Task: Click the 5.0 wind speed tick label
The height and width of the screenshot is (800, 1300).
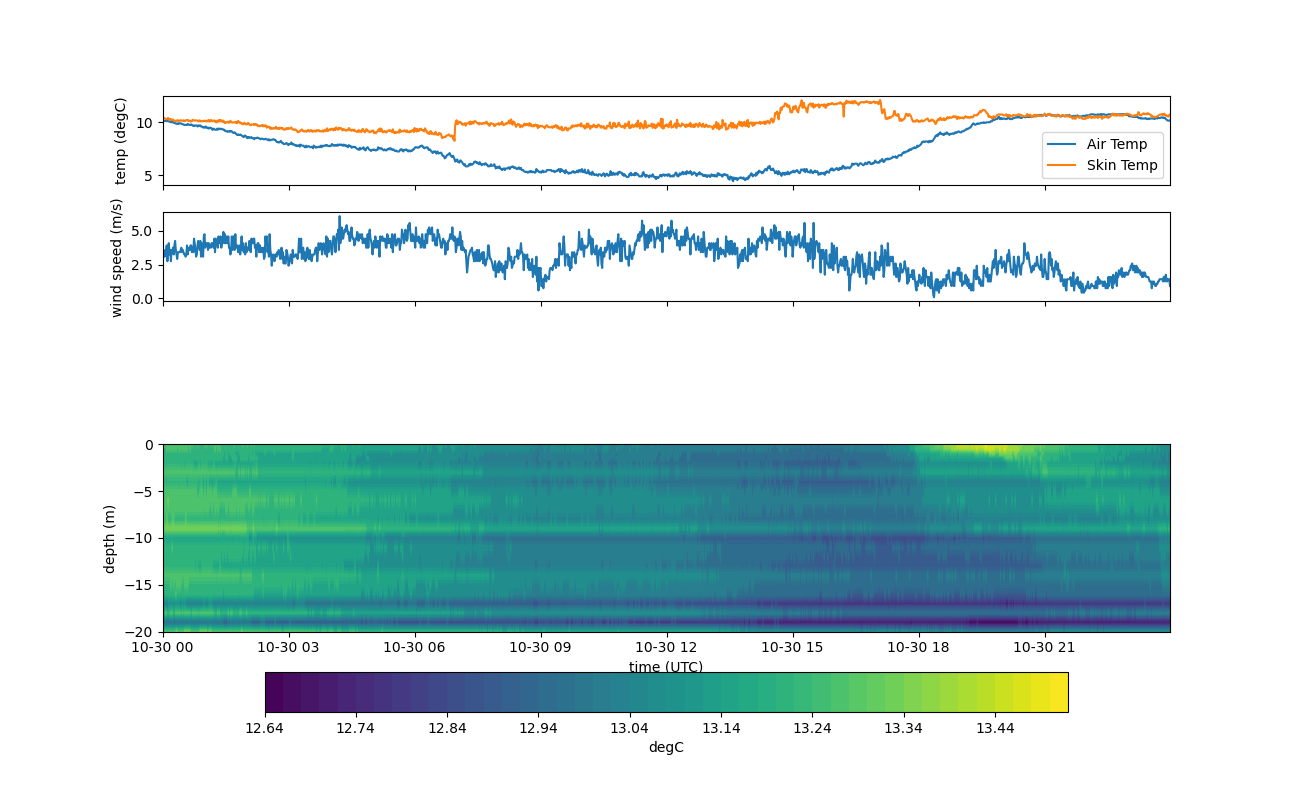Action: click(142, 231)
